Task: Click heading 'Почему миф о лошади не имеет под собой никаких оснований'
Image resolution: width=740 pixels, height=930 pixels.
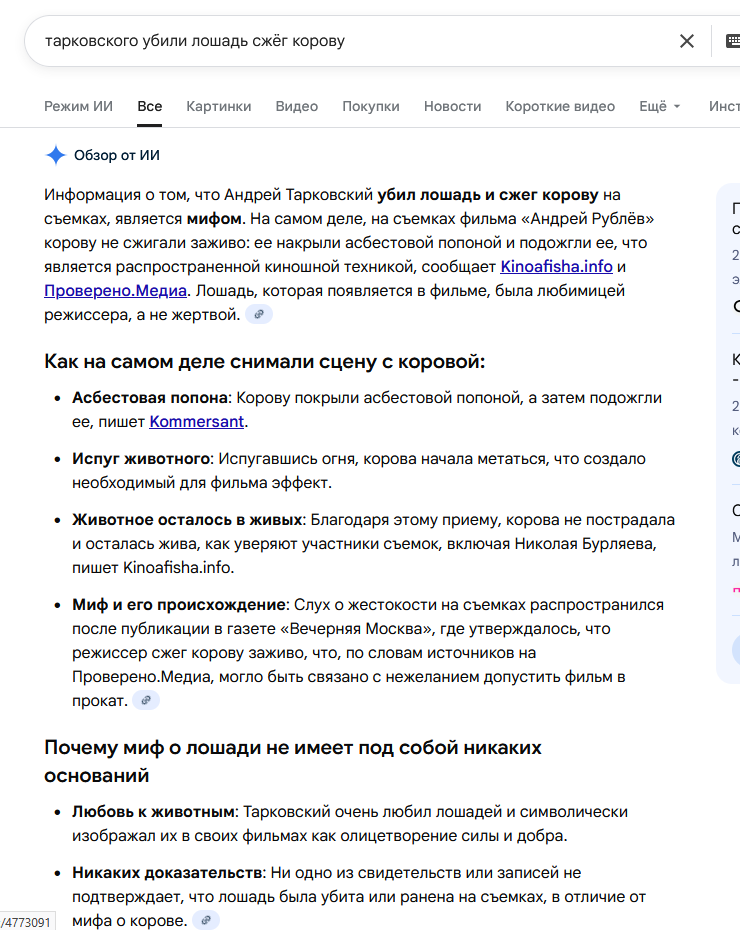Action: tap(293, 762)
